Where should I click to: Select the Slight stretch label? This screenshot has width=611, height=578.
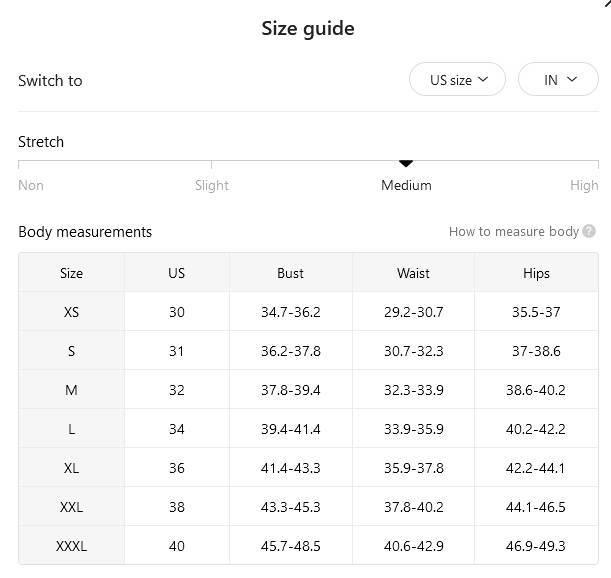[212, 185]
